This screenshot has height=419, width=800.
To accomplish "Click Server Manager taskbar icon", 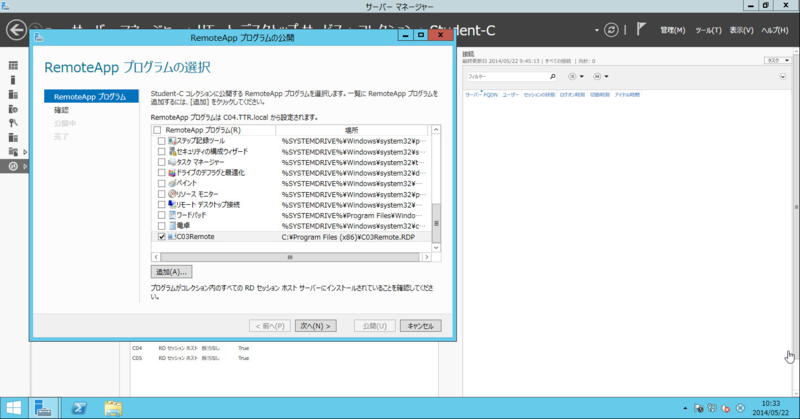I will pyautogui.click(x=43, y=408).
